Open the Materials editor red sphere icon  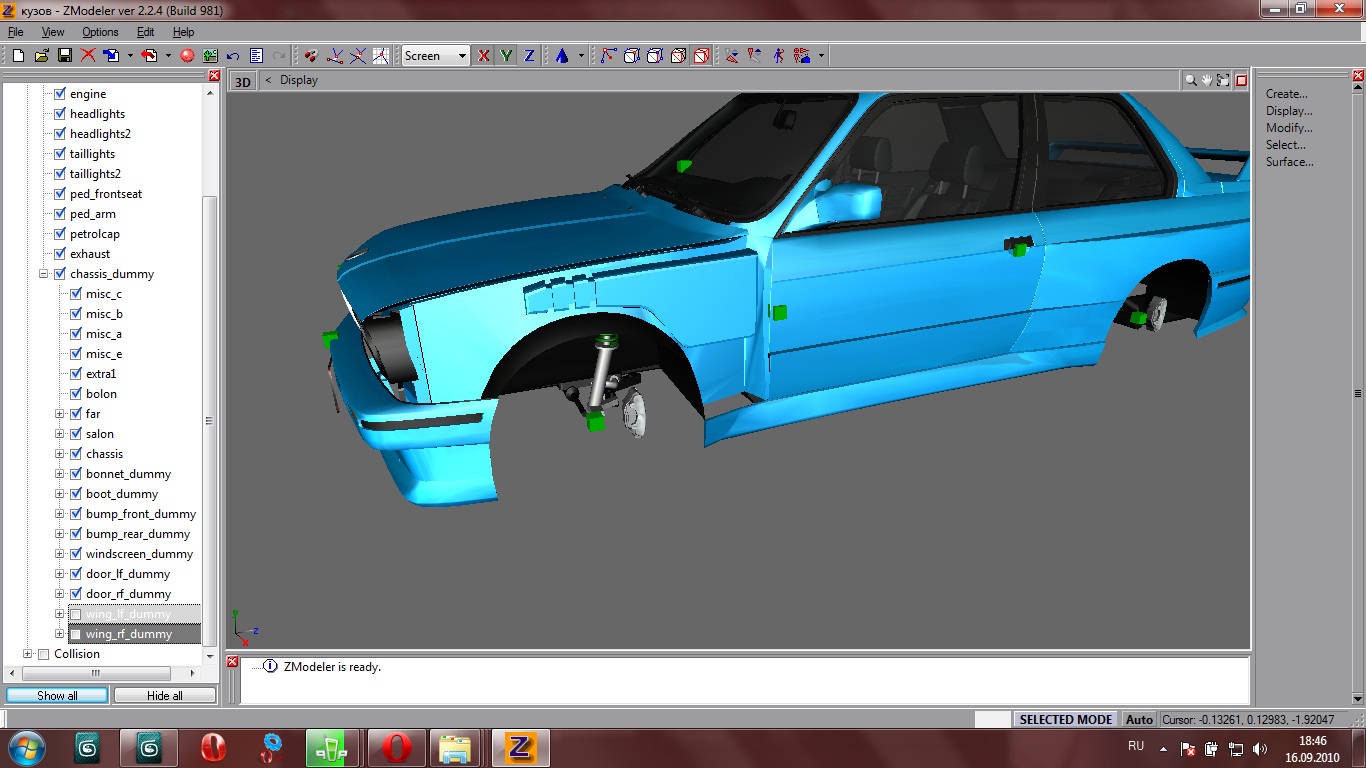coord(187,56)
